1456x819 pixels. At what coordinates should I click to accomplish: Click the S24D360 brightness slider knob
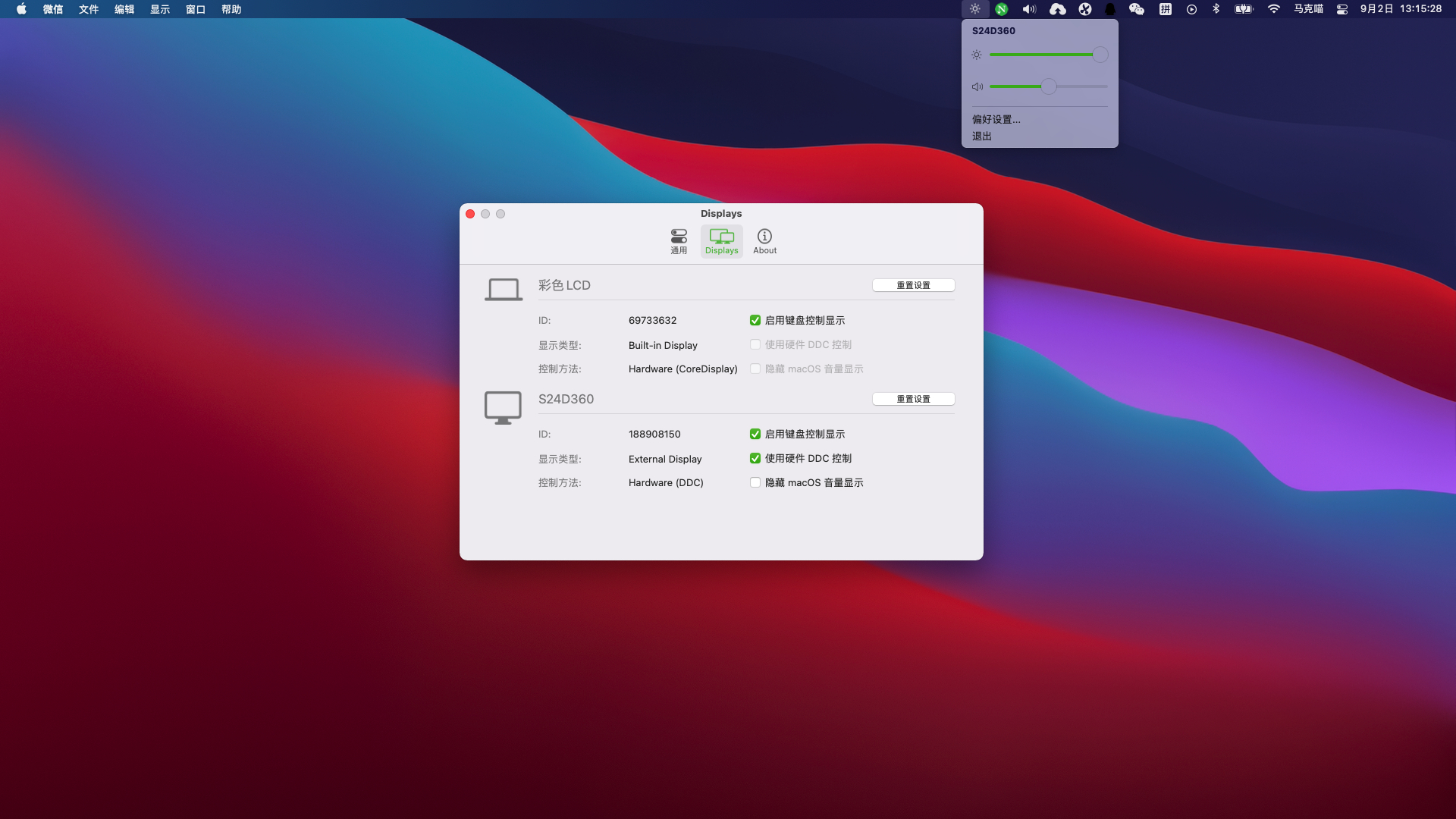(x=1100, y=55)
